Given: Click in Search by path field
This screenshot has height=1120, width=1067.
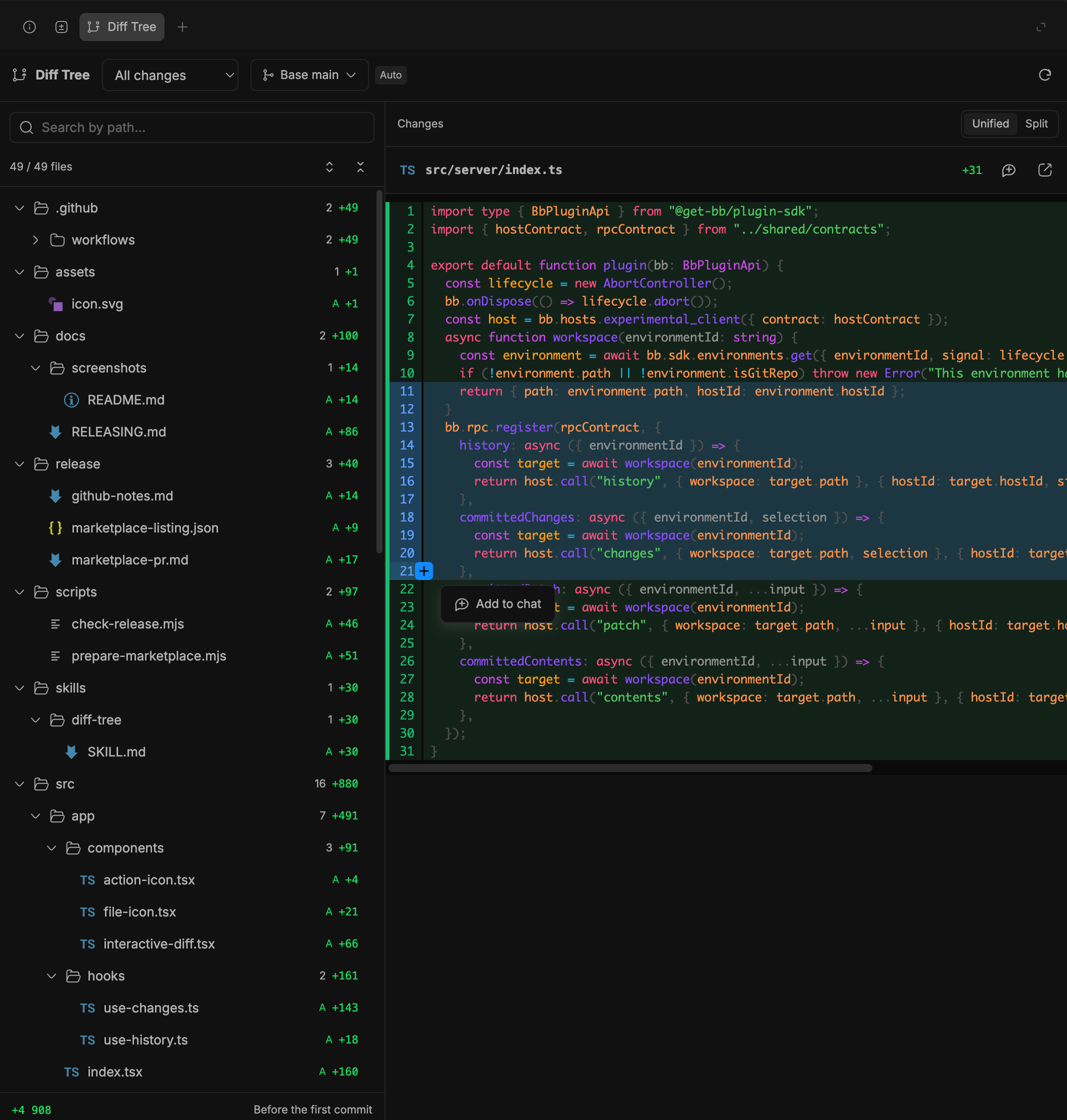Looking at the screenshot, I should tap(191, 127).
